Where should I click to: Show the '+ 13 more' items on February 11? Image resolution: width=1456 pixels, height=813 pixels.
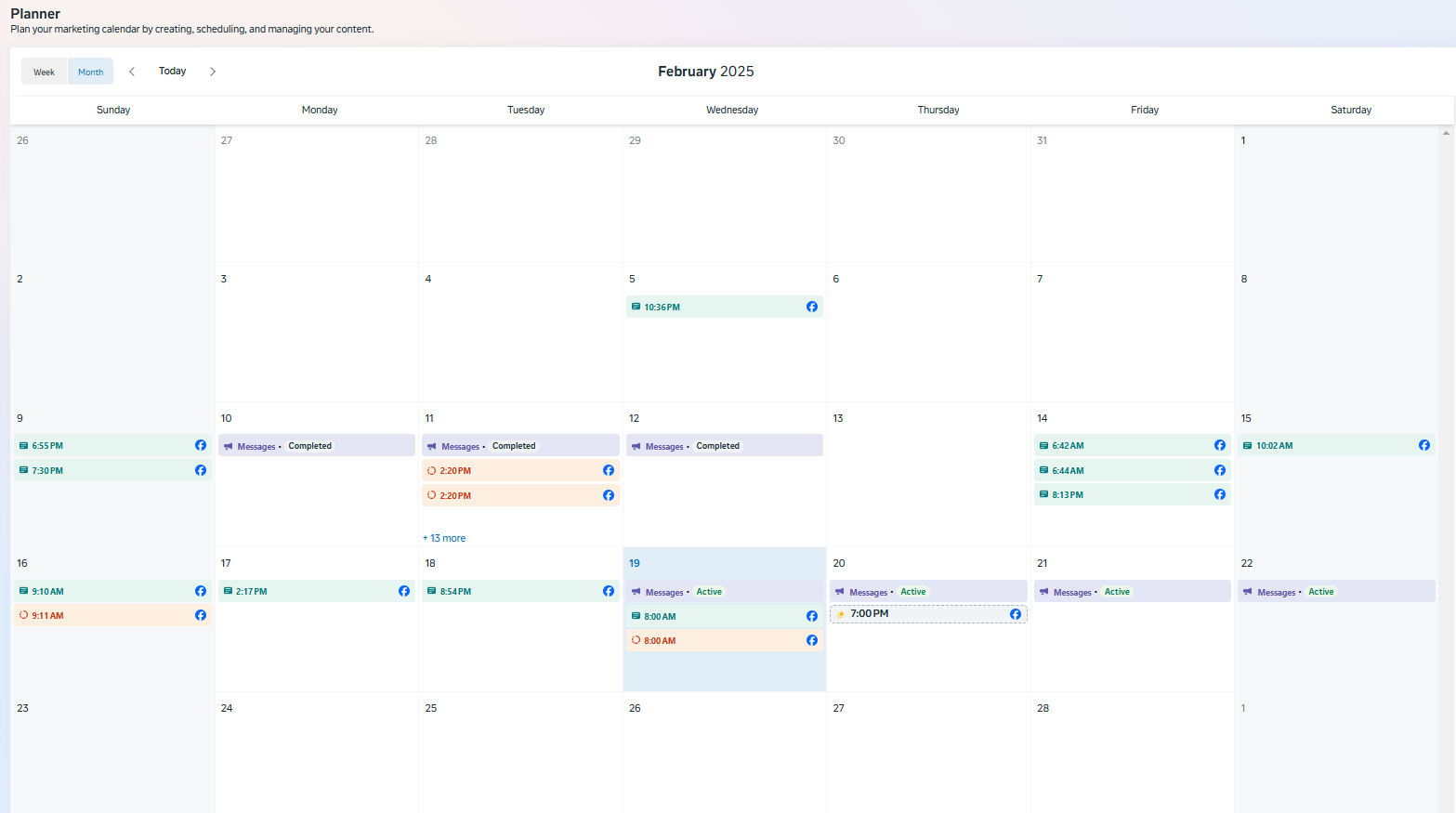444,538
